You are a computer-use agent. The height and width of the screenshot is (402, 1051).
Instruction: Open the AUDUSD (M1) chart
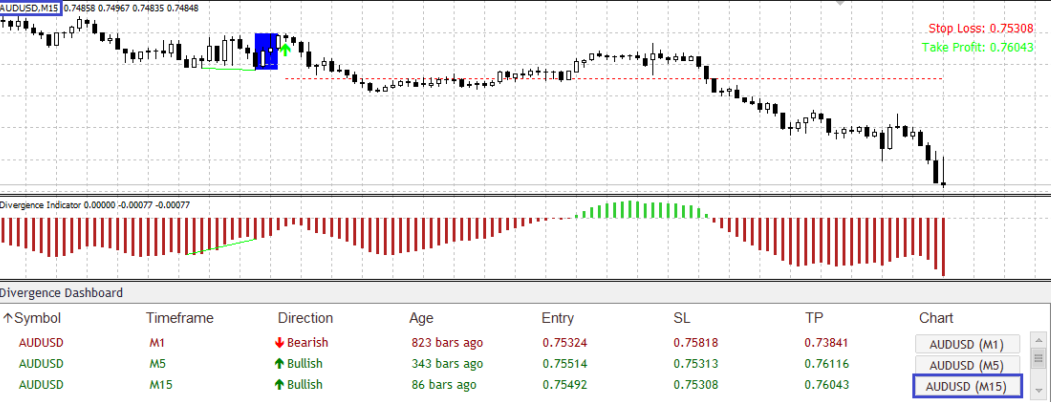pos(966,344)
